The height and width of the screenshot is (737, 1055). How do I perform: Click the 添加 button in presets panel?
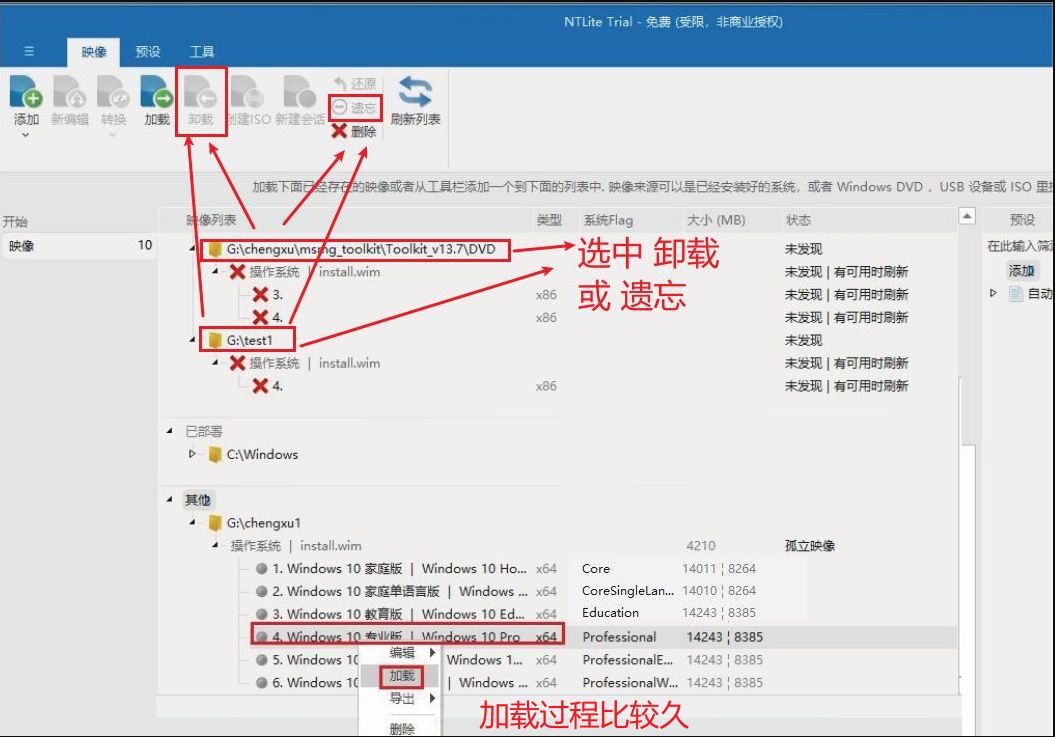pyautogui.click(x=1021, y=271)
